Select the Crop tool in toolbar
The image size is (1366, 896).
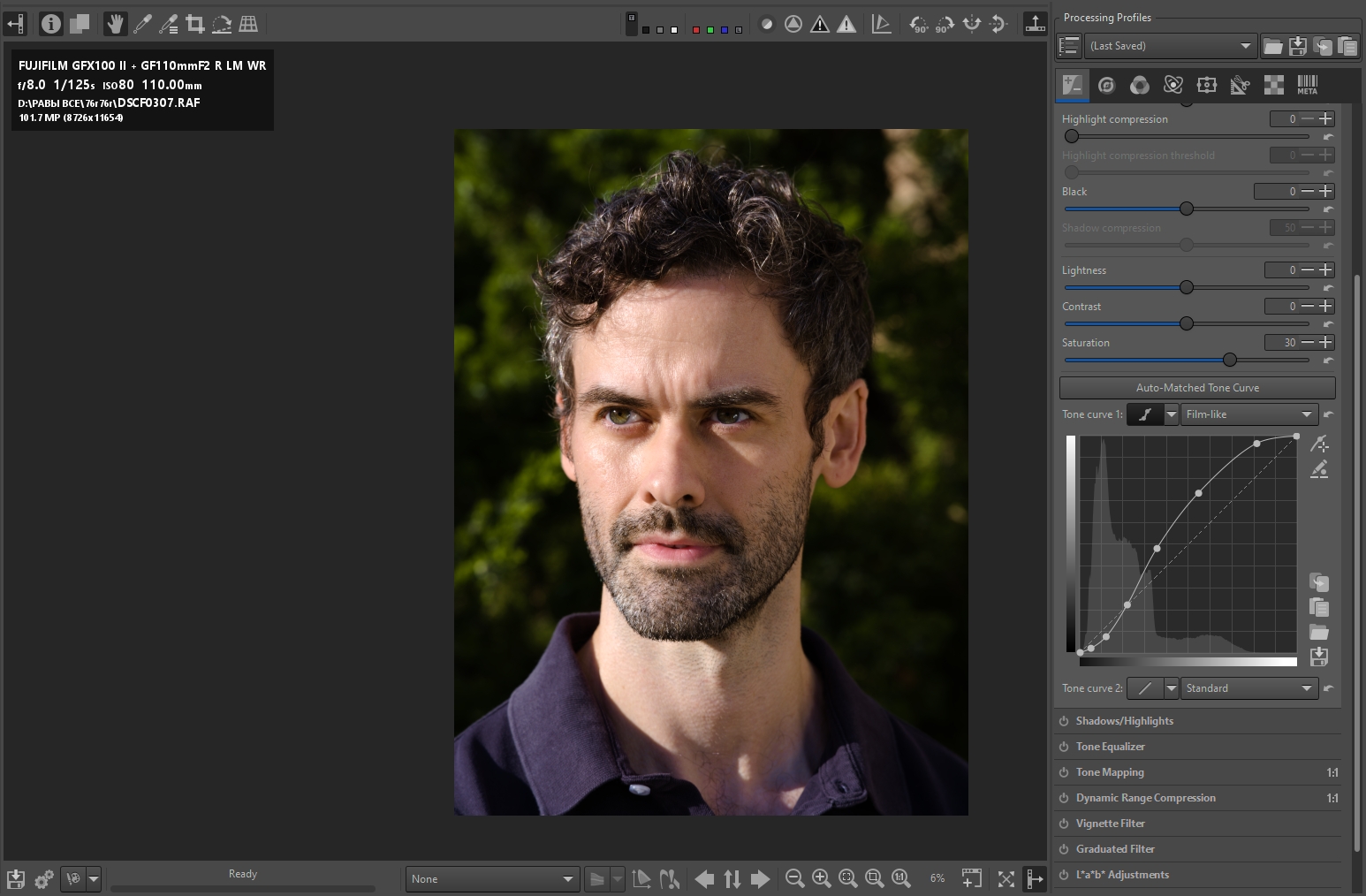tap(195, 24)
